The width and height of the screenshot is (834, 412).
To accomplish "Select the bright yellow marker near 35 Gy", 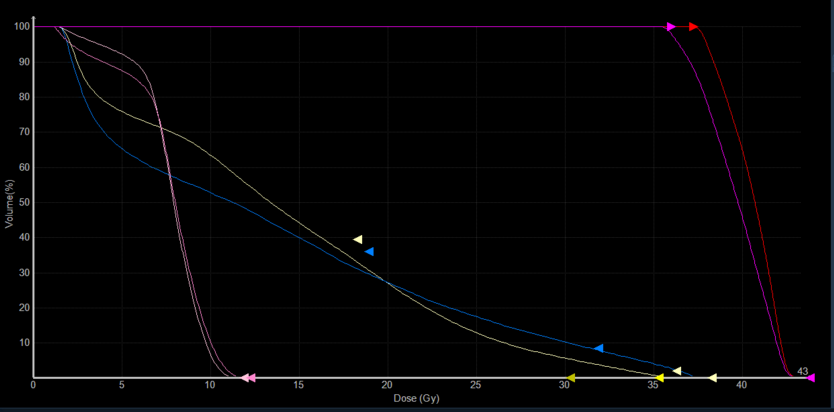I will pyautogui.click(x=659, y=378).
